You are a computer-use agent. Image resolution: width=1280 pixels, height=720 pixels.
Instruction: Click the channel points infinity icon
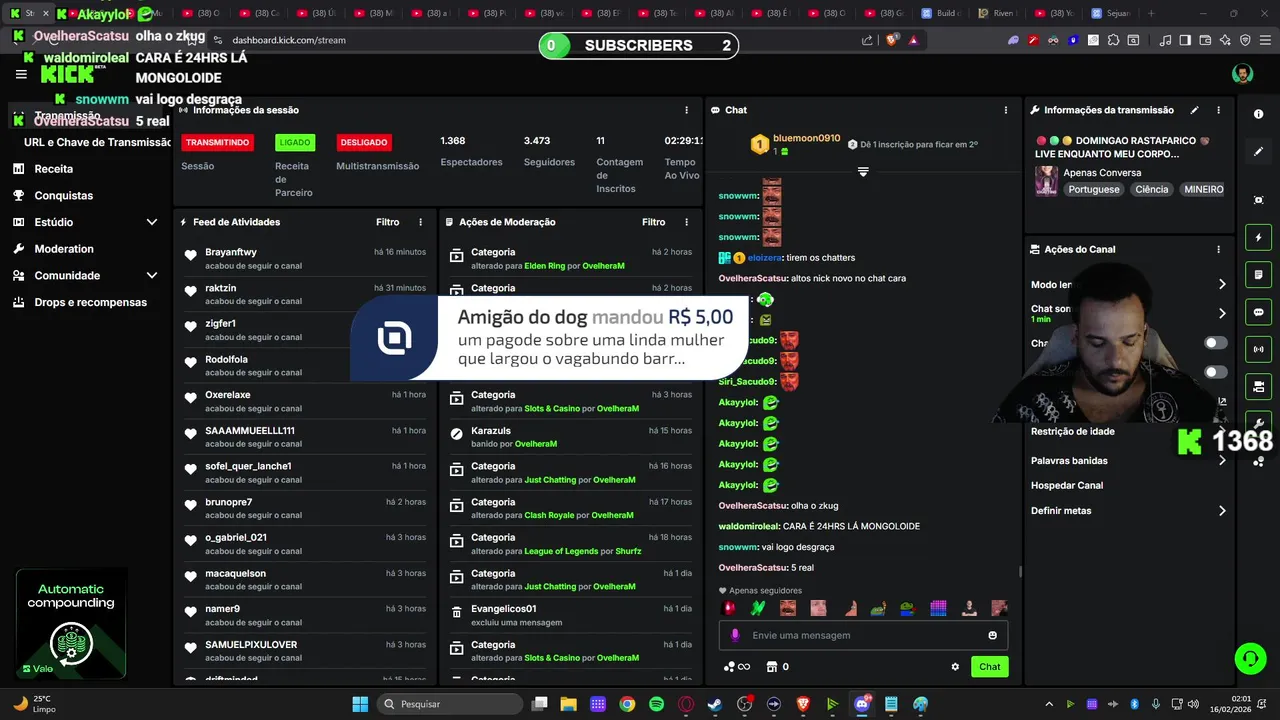(x=736, y=667)
